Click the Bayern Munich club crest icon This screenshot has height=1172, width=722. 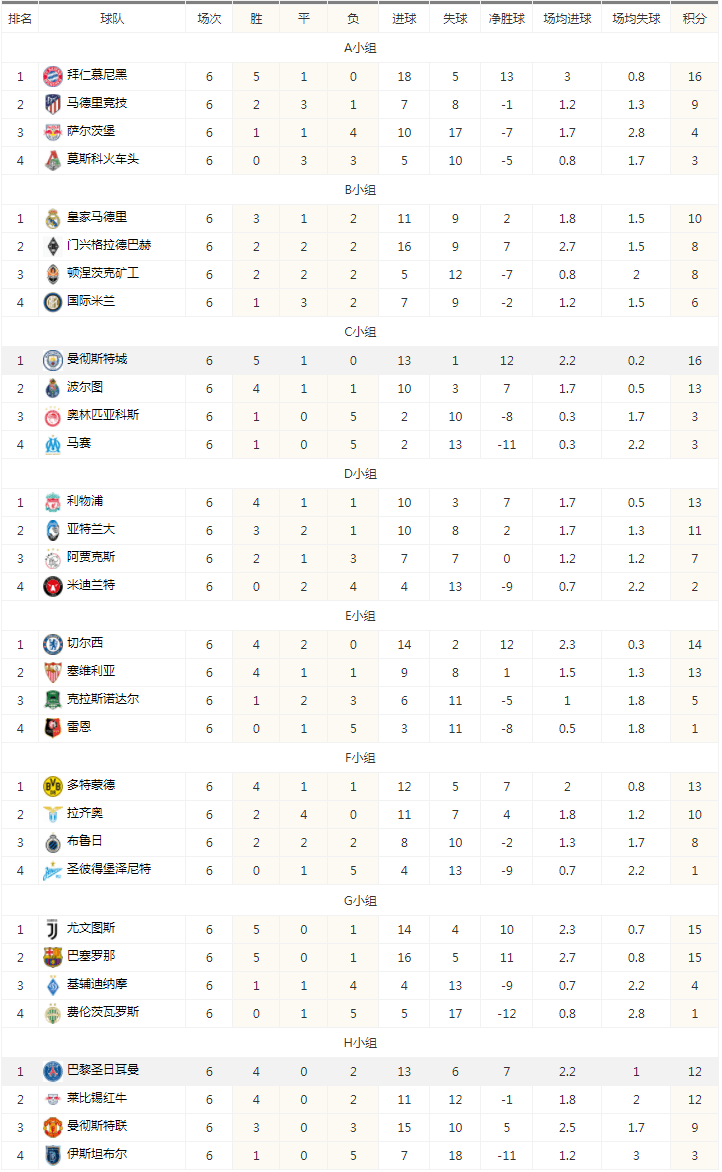(x=52, y=76)
